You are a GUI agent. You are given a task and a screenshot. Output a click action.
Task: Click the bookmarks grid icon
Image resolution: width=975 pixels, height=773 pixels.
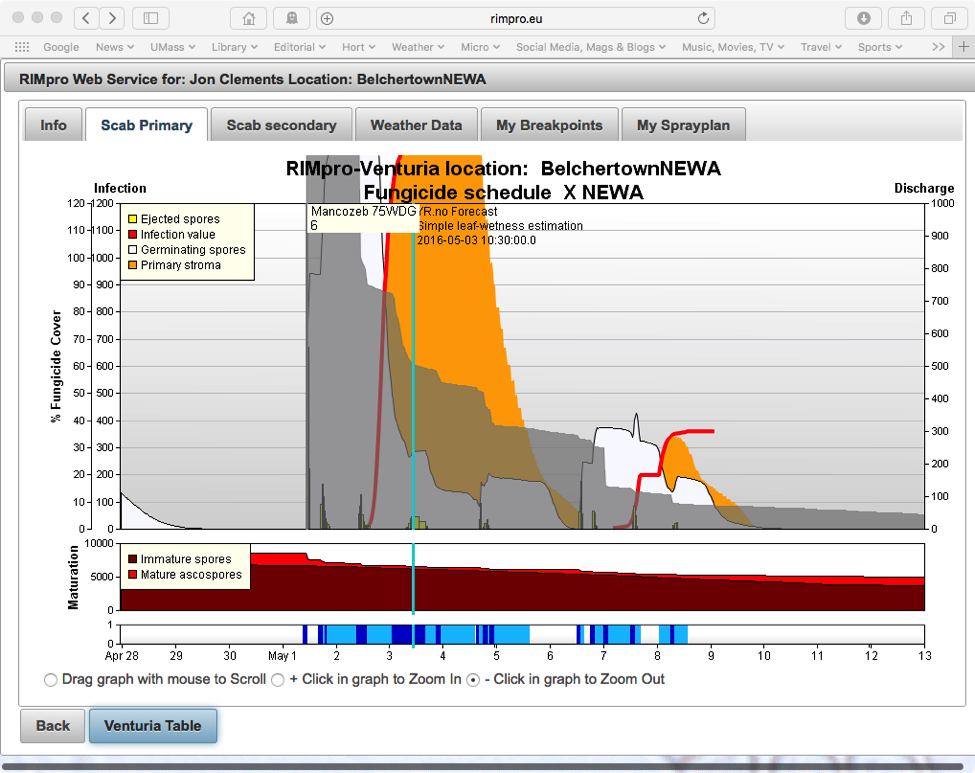21,47
